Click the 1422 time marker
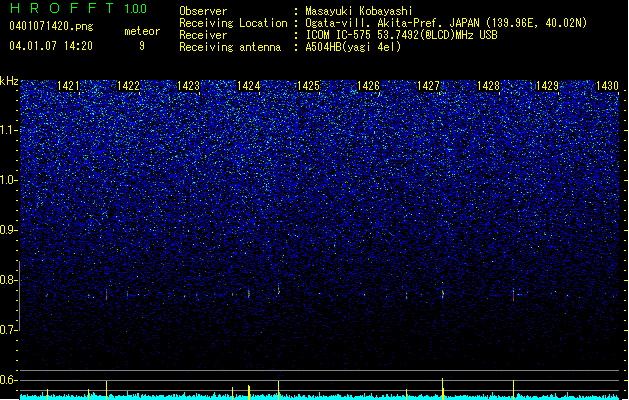This screenshot has width=629, height=400. [128, 86]
